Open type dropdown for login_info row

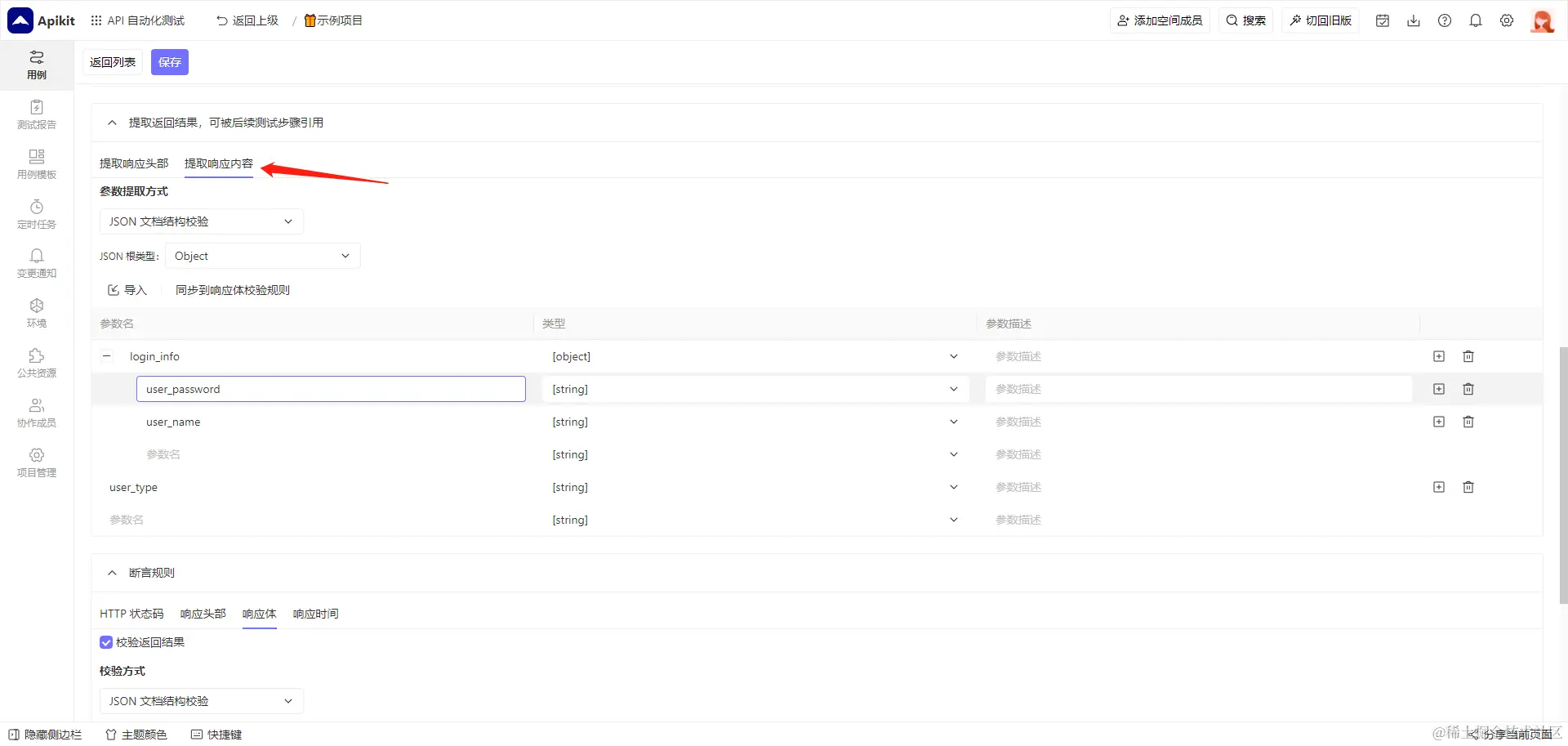point(755,356)
